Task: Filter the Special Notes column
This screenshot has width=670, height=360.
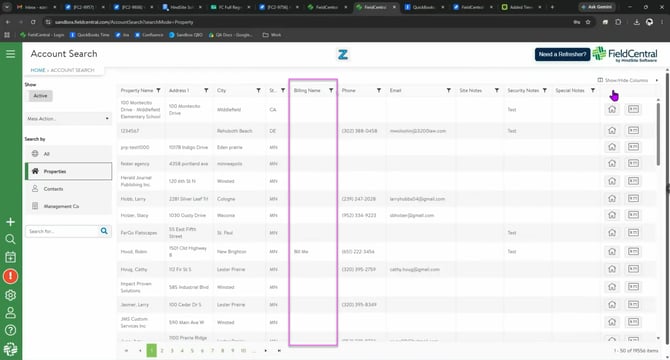Action: 593,91
